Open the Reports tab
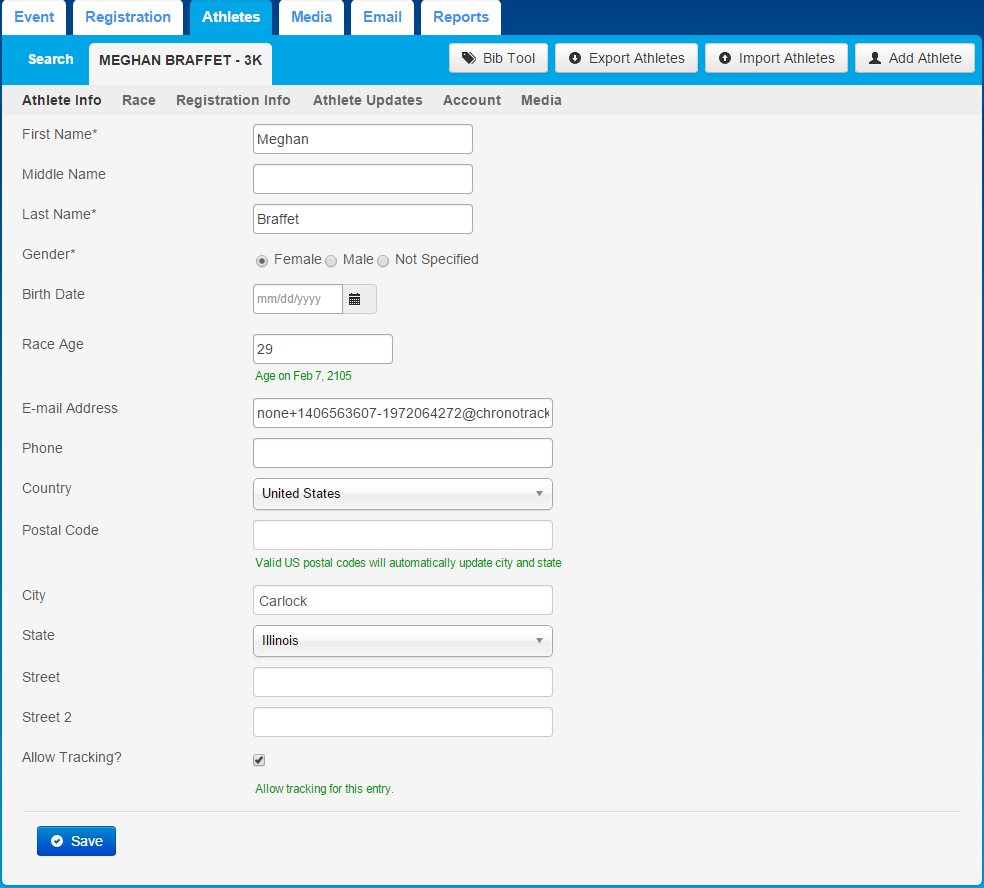This screenshot has width=984, height=888. tap(461, 17)
